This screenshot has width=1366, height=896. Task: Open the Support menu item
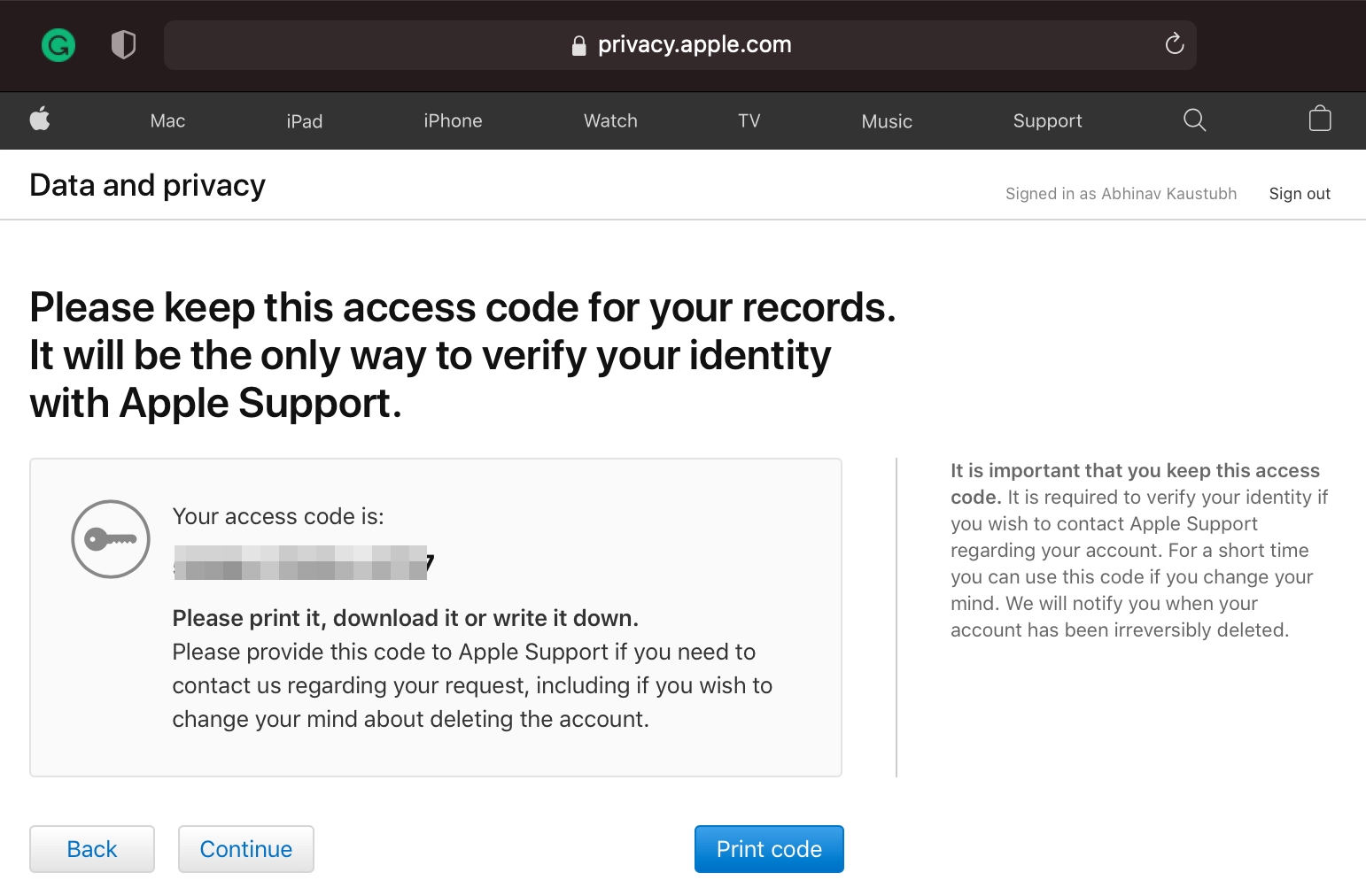click(1046, 120)
